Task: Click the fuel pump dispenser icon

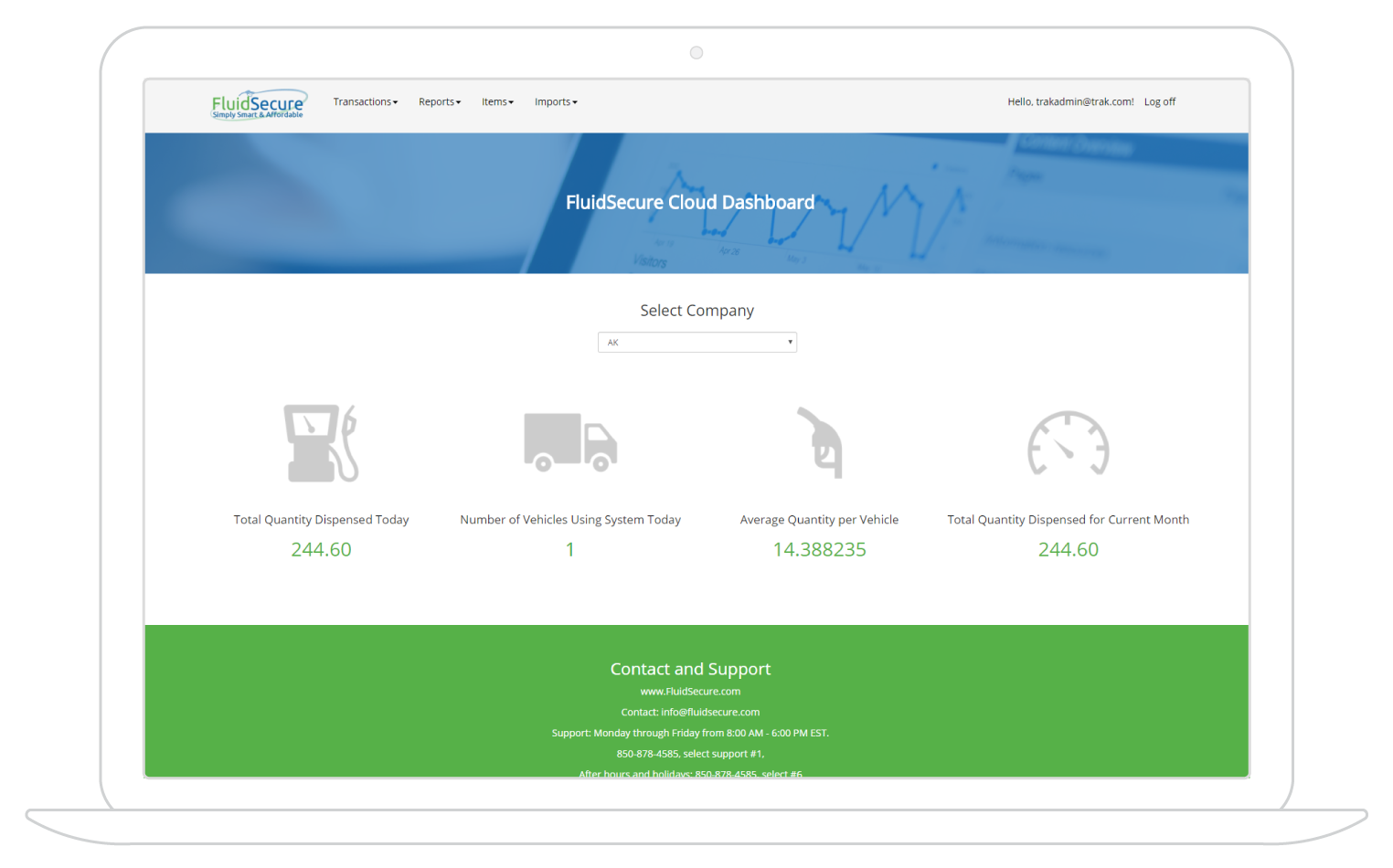Action: [x=321, y=443]
